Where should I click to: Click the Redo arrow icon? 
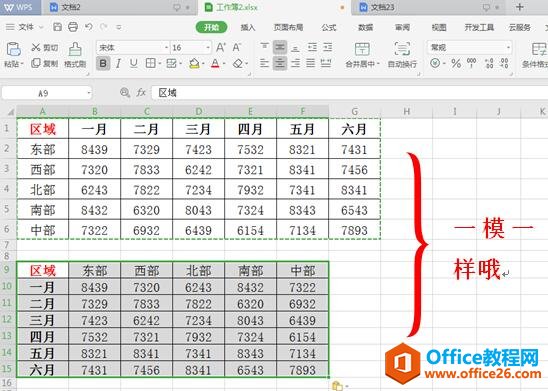[103, 27]
